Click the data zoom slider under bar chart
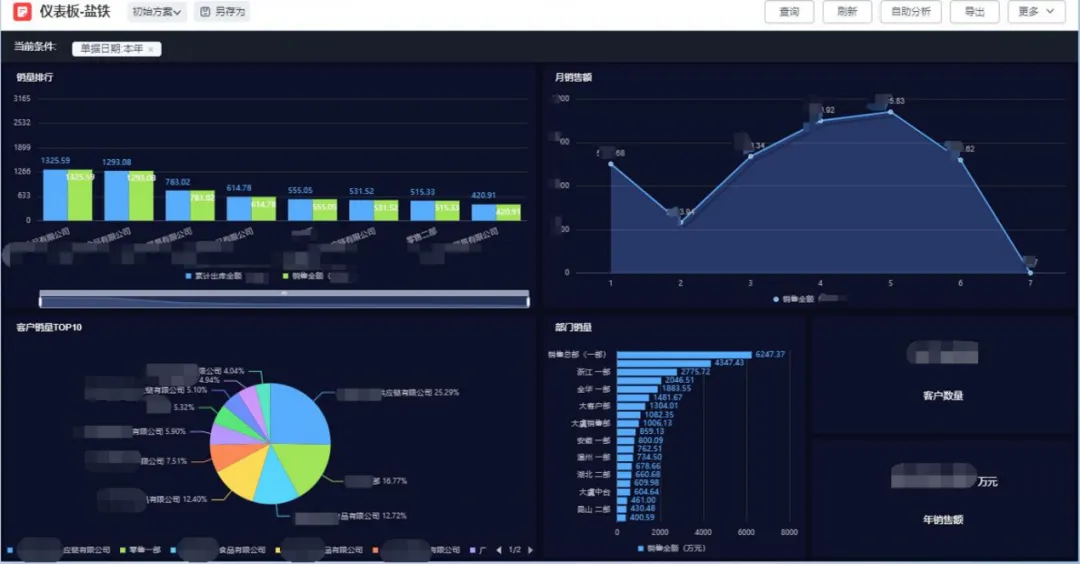 tap(284, 299)
